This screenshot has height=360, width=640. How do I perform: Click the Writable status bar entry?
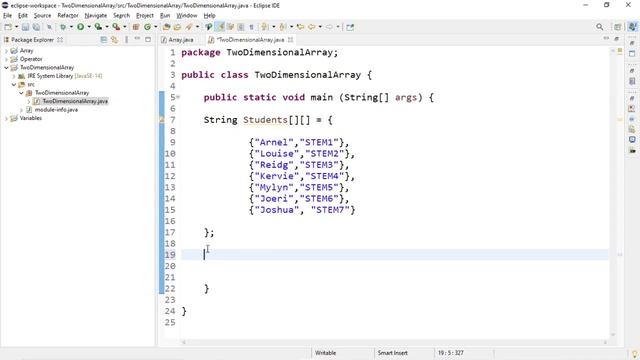[325, 353]
